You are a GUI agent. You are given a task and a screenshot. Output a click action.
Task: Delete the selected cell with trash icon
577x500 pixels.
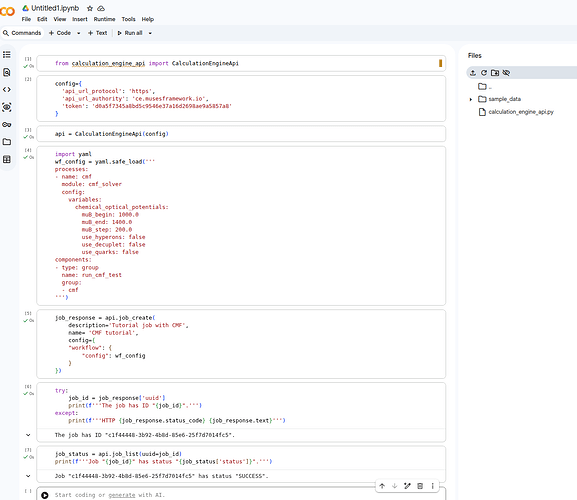[420, 486]
